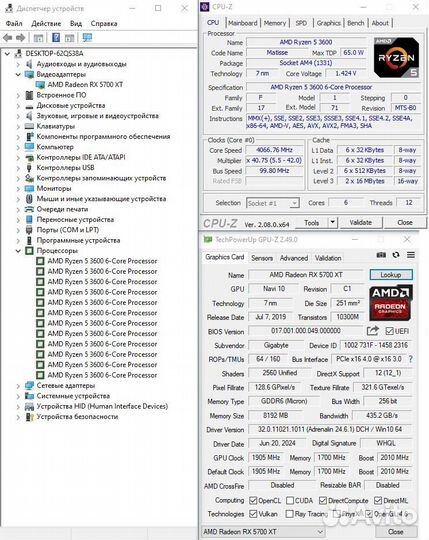Image resolution: width=429 pixels, height=540 pixels.
Task: Open the Файл menu
Action: point(14,23)
